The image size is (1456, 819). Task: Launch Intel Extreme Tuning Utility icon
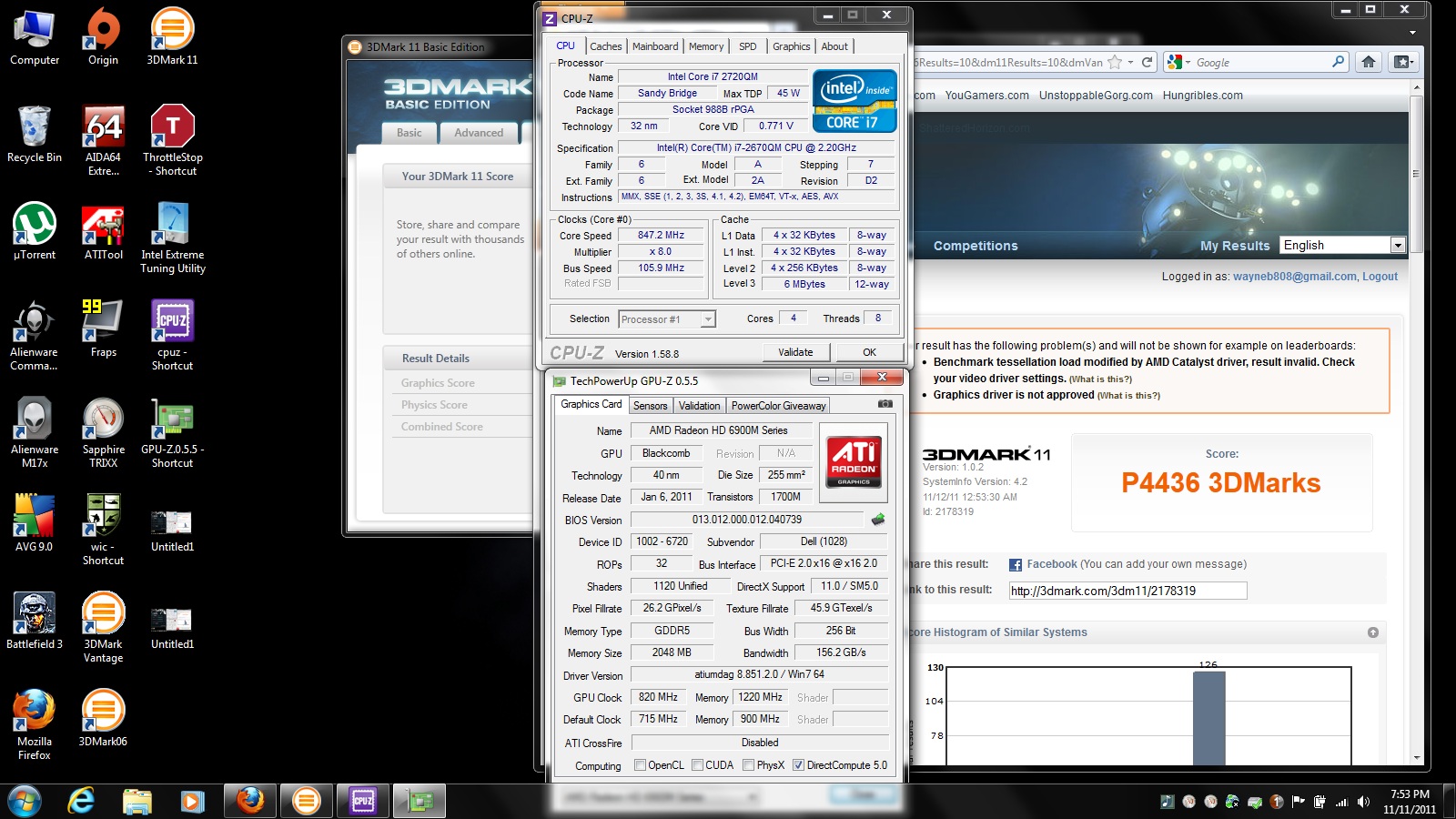tap(172, 238)
